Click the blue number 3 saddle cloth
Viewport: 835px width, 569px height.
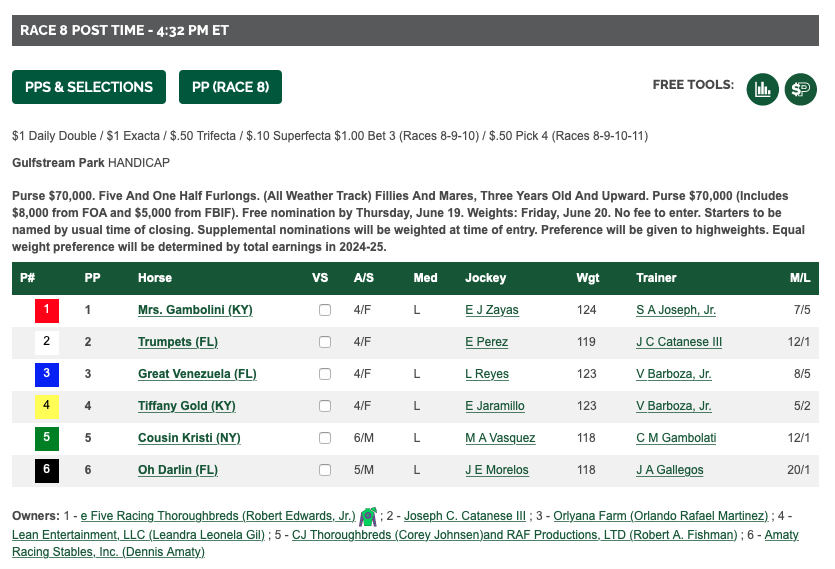[x=47, y=375]
